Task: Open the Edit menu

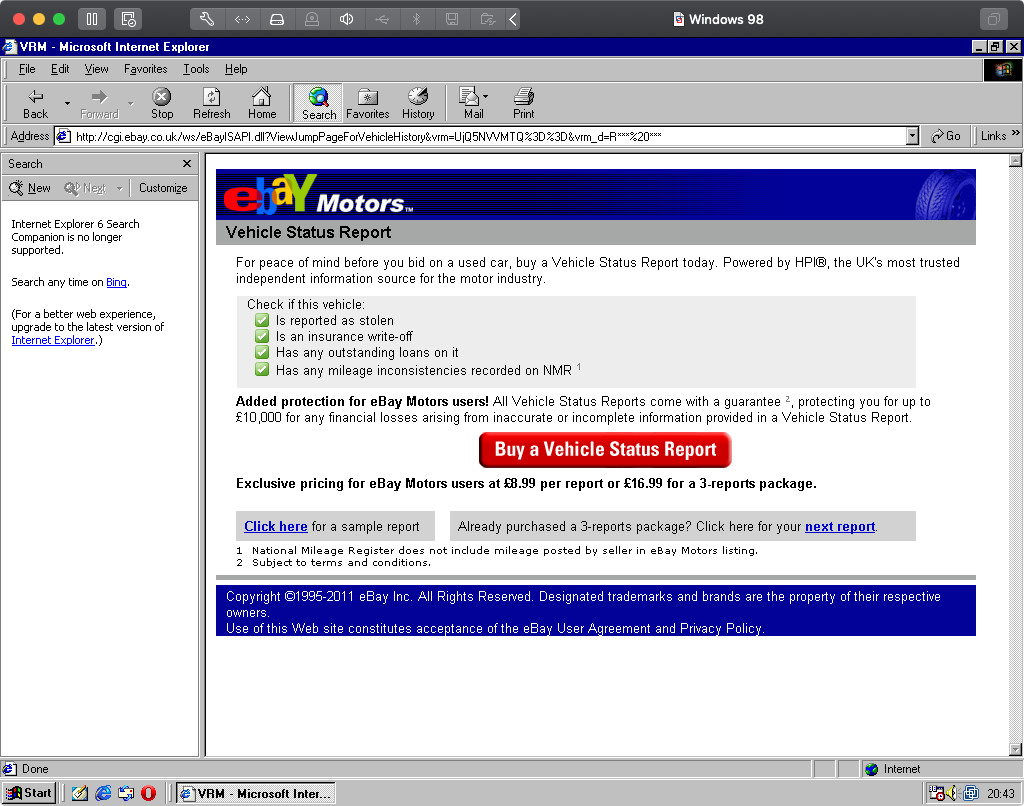Action: [60, 69]
